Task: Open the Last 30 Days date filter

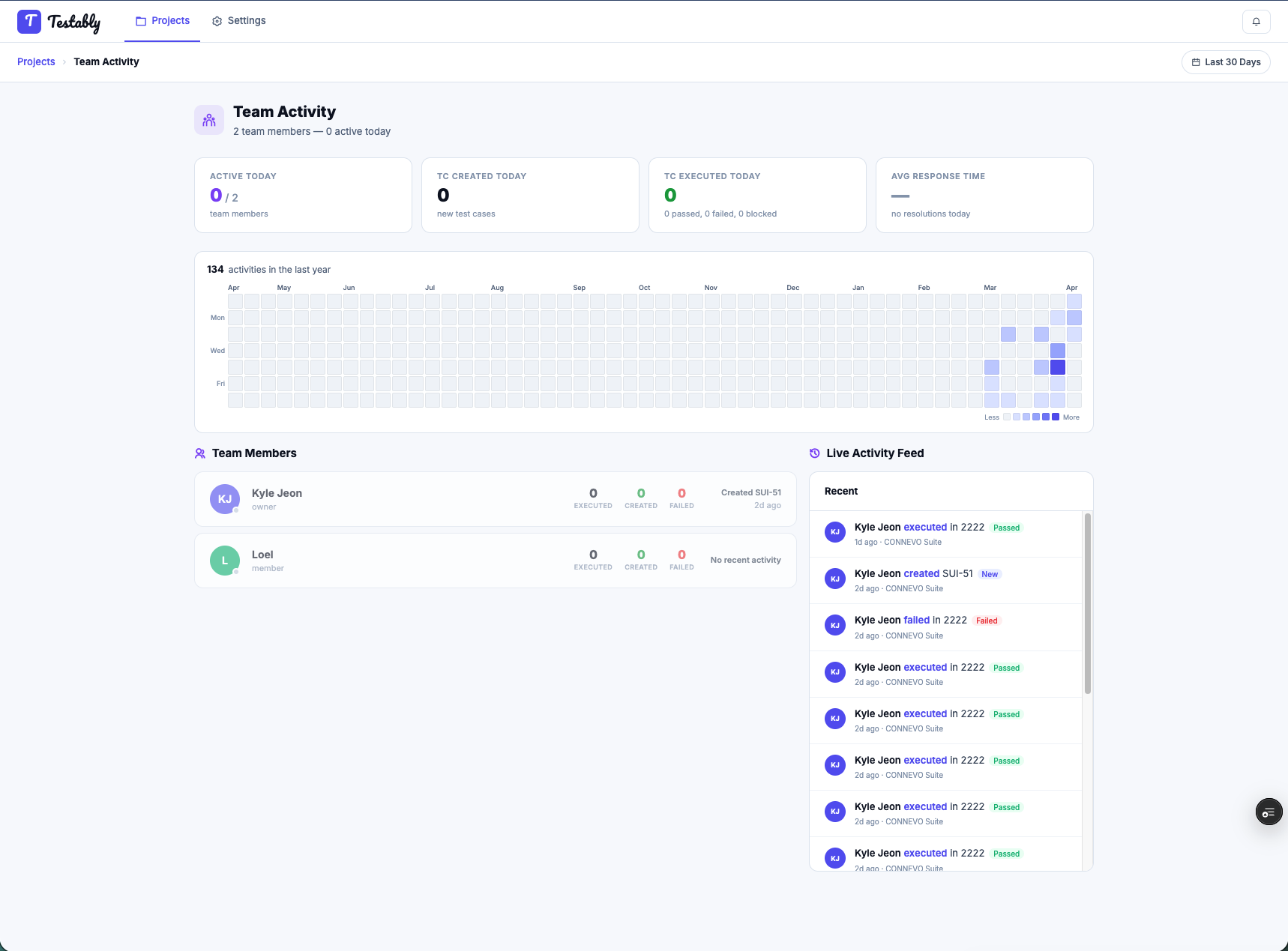Action: tap(1226, 62)
